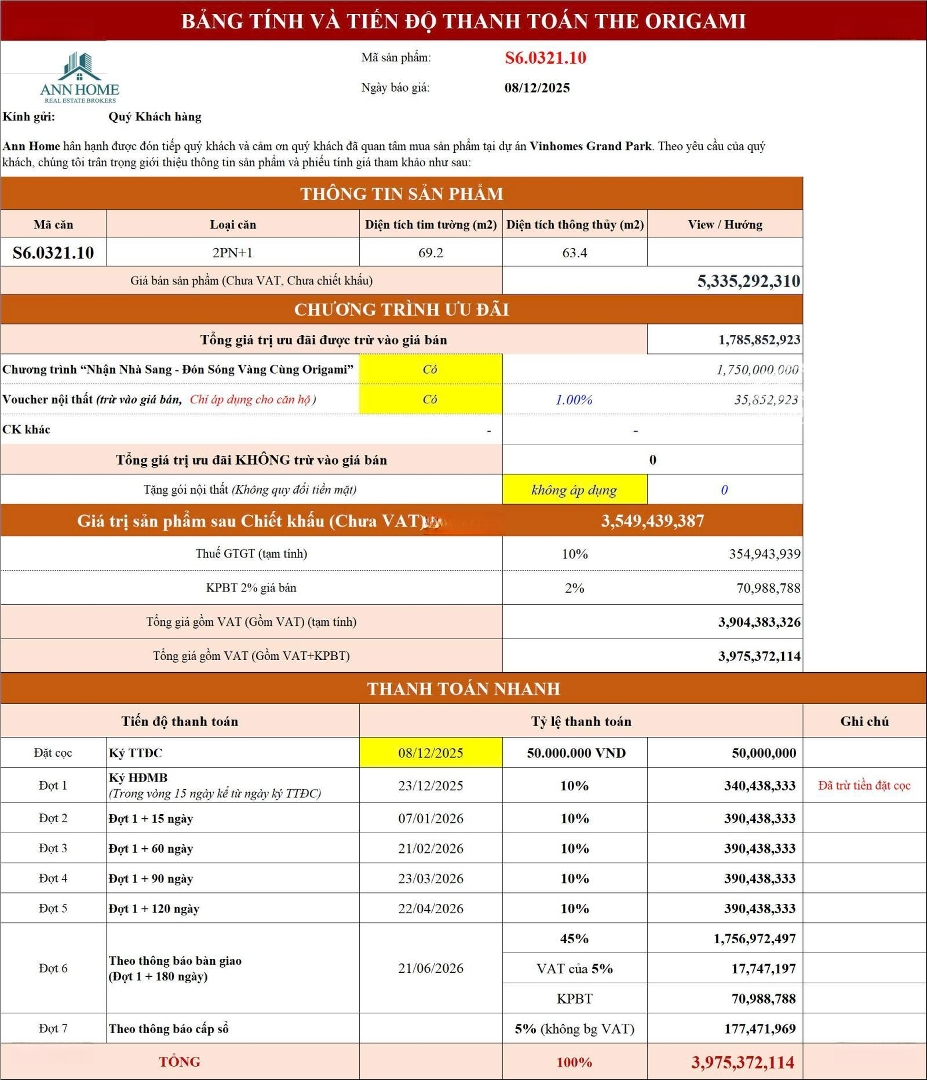Click the Đợt 3 date 21/02/2026
Screen dimensions: 927x1080
[430, 848]
